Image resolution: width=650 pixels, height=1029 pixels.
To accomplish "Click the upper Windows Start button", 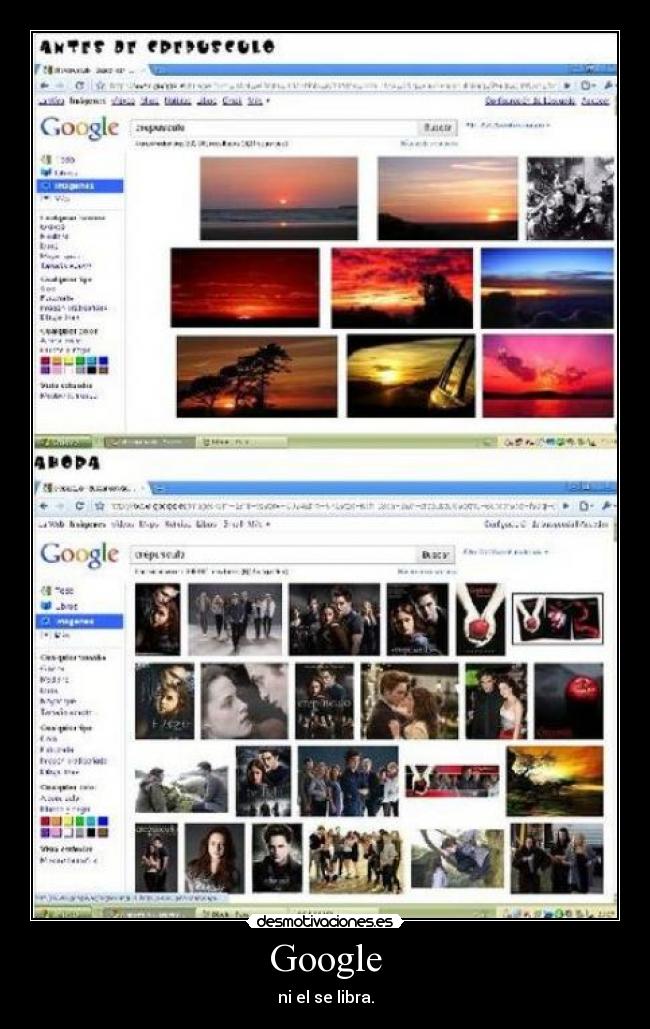I will pyautogui.click(x=63, y=442).
